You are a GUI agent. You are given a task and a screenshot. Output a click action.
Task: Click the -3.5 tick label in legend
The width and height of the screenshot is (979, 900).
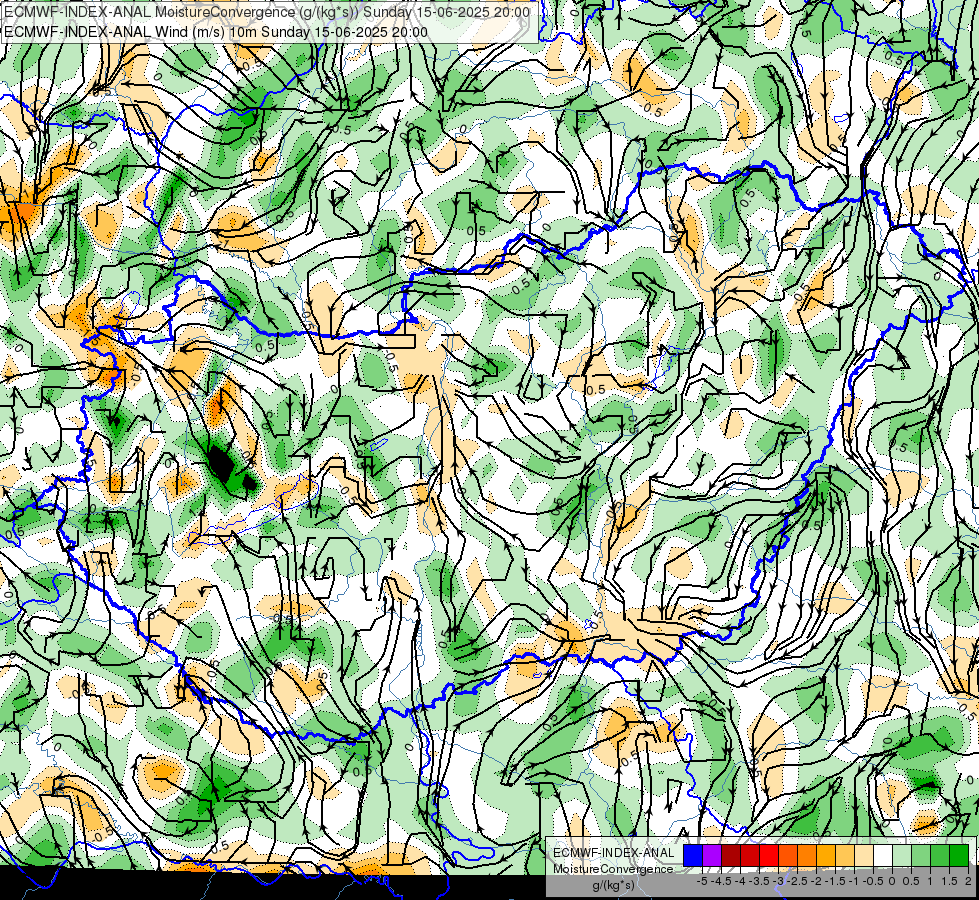tap(759, 881)
